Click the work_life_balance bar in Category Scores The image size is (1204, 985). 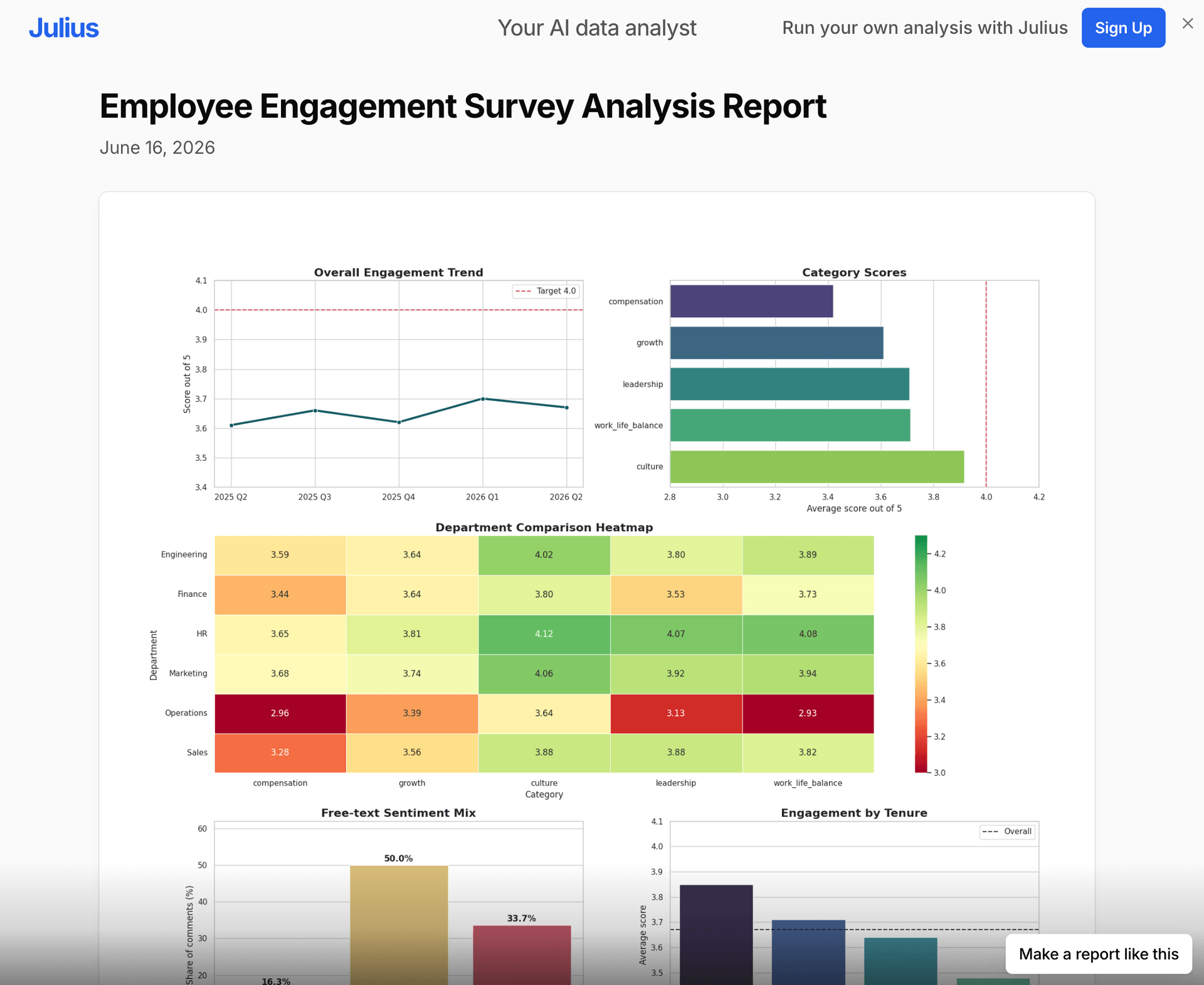tap(790, 425)
